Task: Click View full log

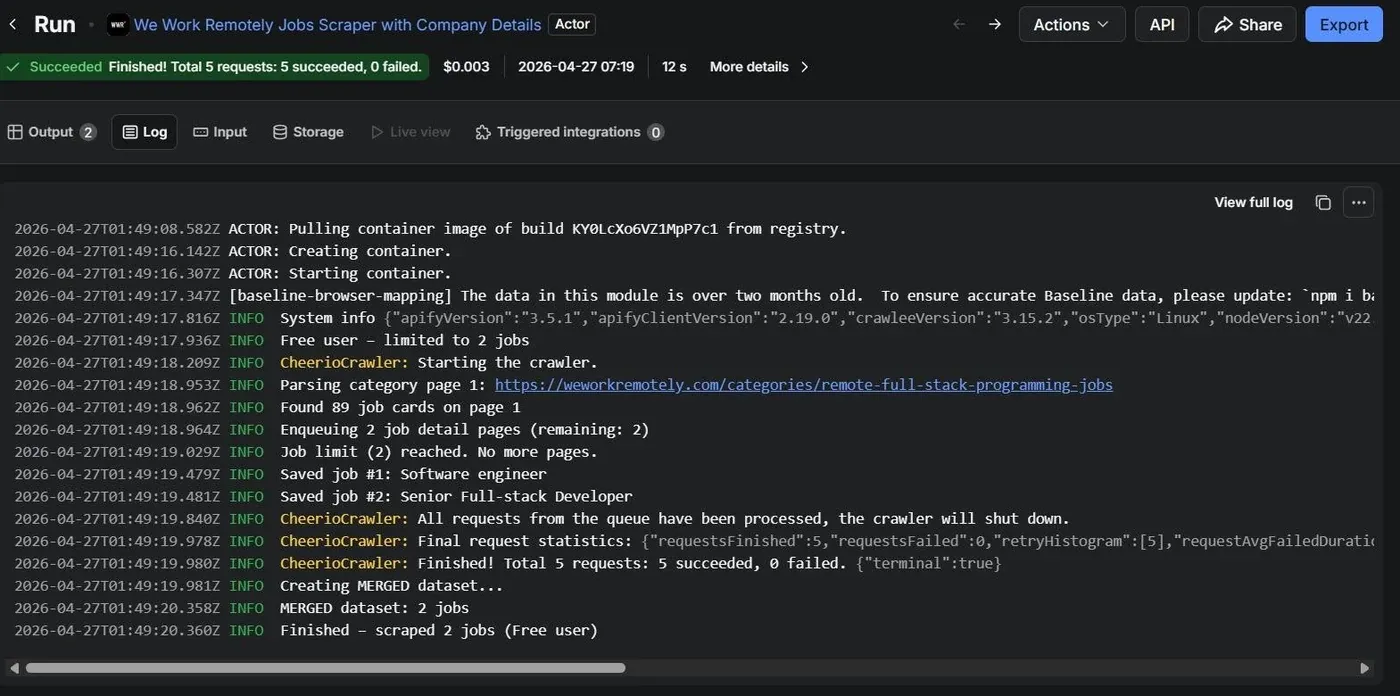Action: pos(1253,202)
